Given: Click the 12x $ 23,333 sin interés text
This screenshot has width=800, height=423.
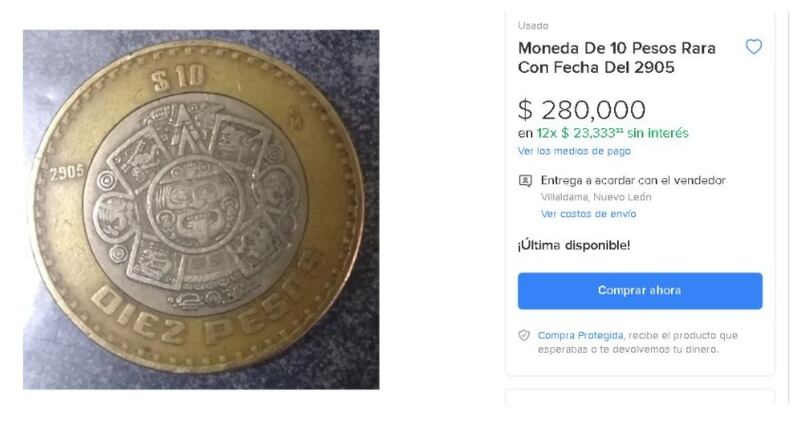Looking at the screenshot, I should point(612,133).
